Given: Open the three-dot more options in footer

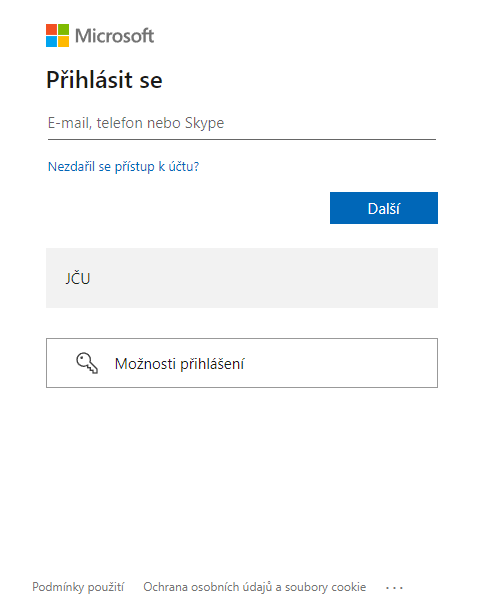Looking at the screenshot, I should (x=394, y=587).
